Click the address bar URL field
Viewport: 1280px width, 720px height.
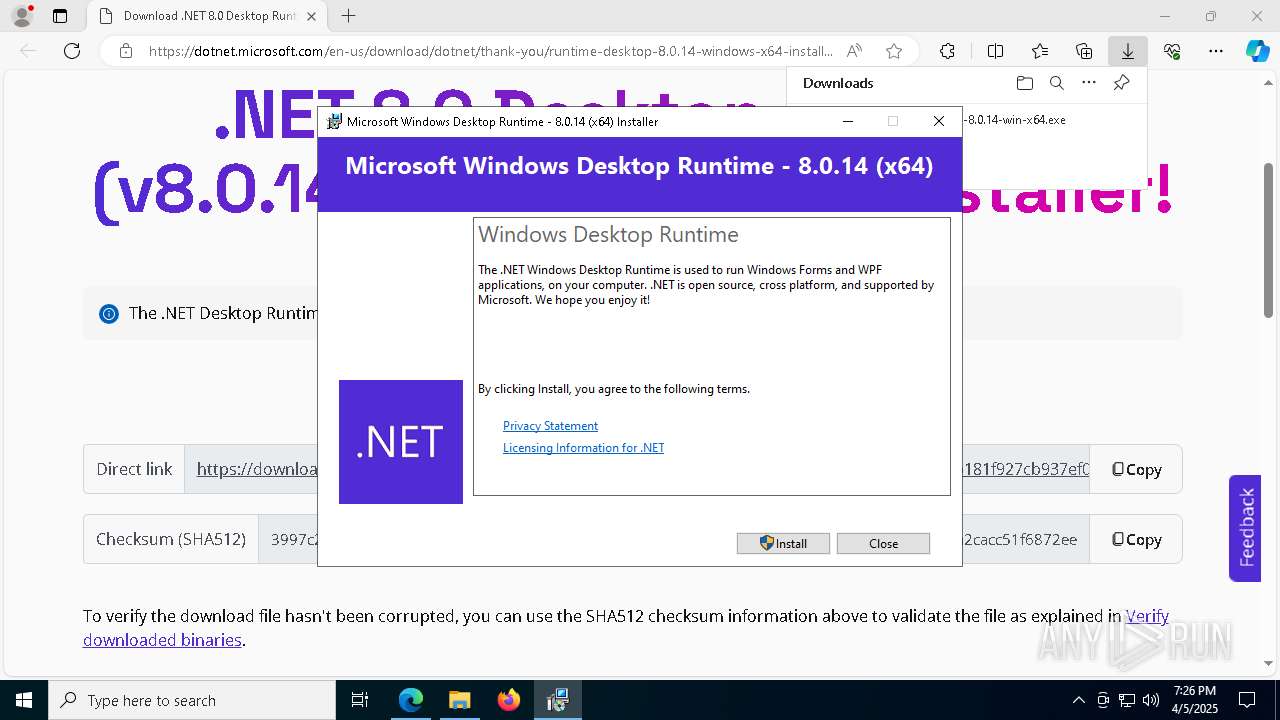tap(490, 51)
